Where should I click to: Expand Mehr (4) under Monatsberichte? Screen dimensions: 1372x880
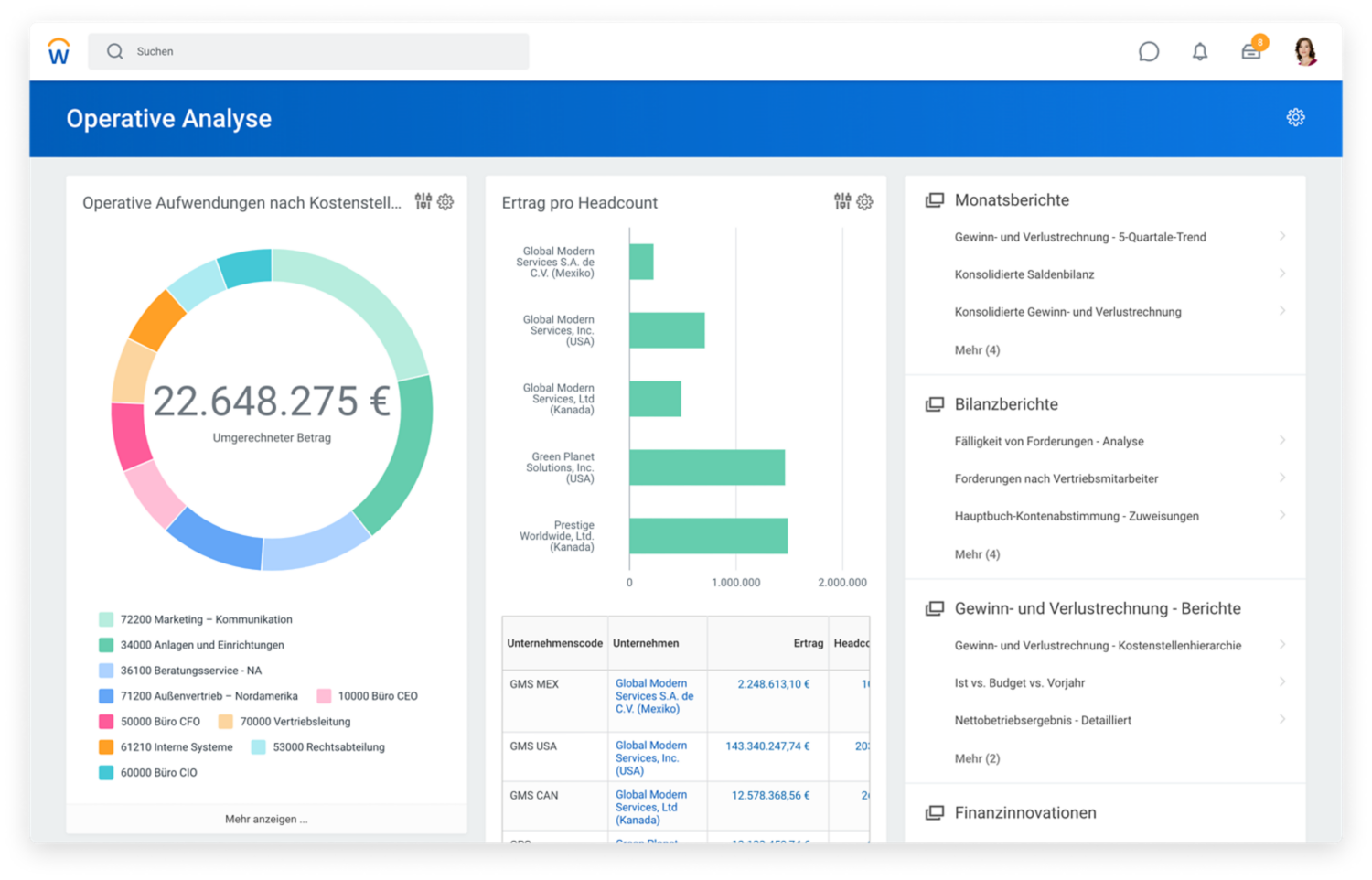point(978,349)
